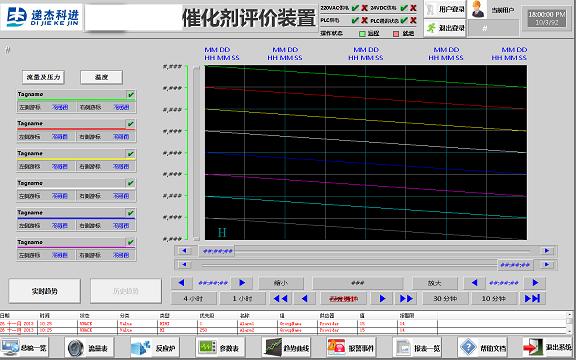576x360 pixels.
Task: Click the fast rewind double-left arrow
Action: pyautogui.click(x=280, y=299)
